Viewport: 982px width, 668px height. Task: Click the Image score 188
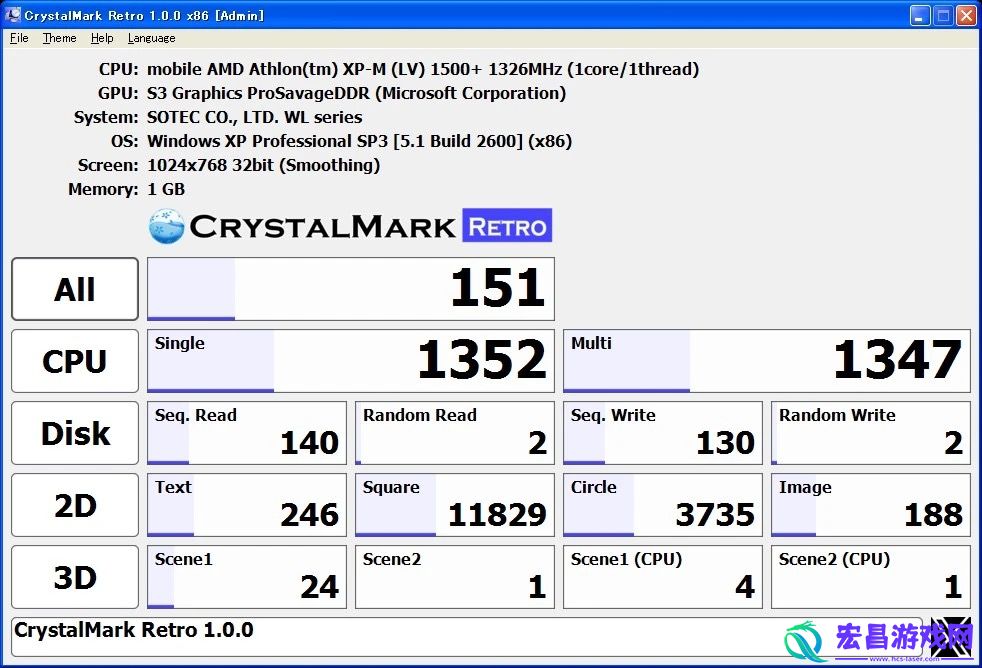click(x=871, y=505)
